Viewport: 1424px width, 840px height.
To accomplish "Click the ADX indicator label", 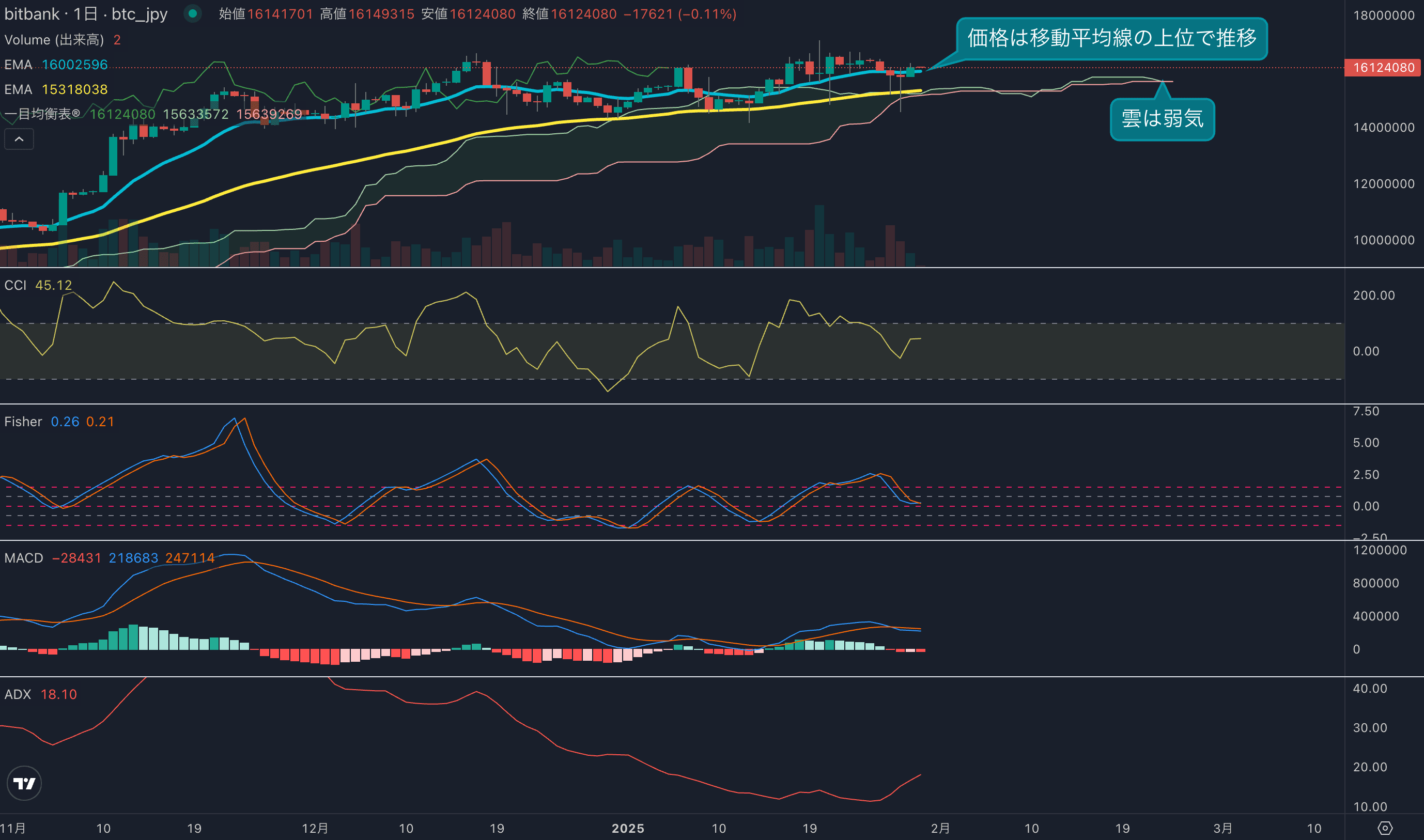I will tap(18, 694).
